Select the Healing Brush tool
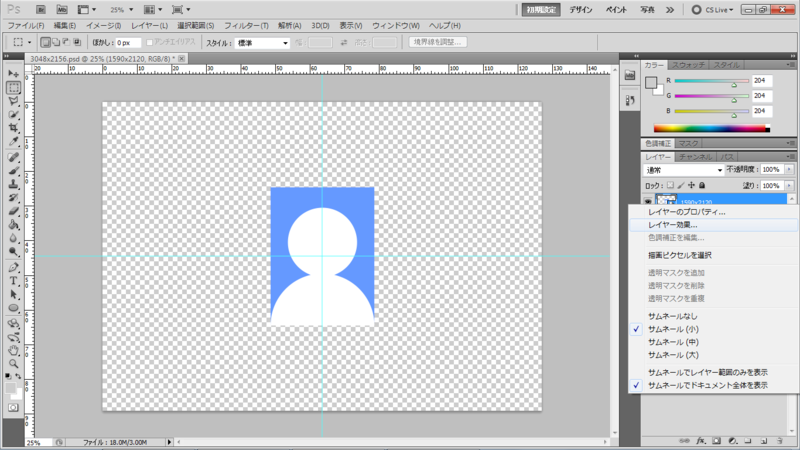This screenshot has width=800, height=450. 13,158
